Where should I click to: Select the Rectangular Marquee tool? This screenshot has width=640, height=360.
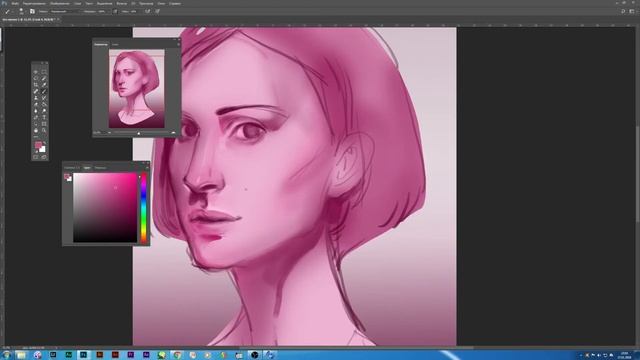pyautogui.click(x=44, y=72)
